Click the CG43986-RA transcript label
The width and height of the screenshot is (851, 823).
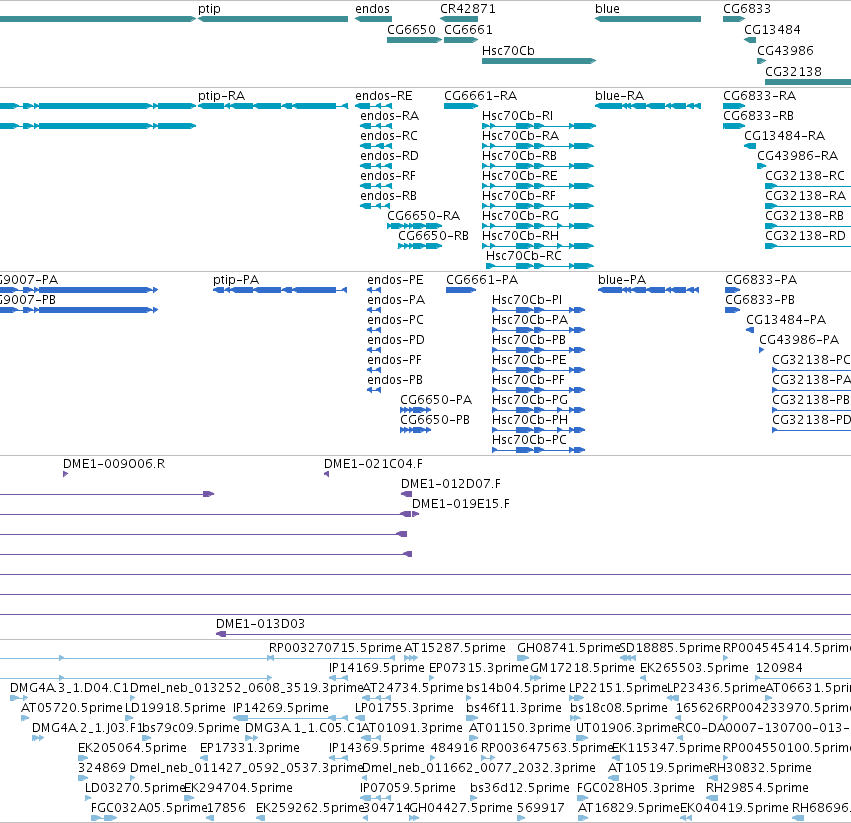tap(798, 156)
